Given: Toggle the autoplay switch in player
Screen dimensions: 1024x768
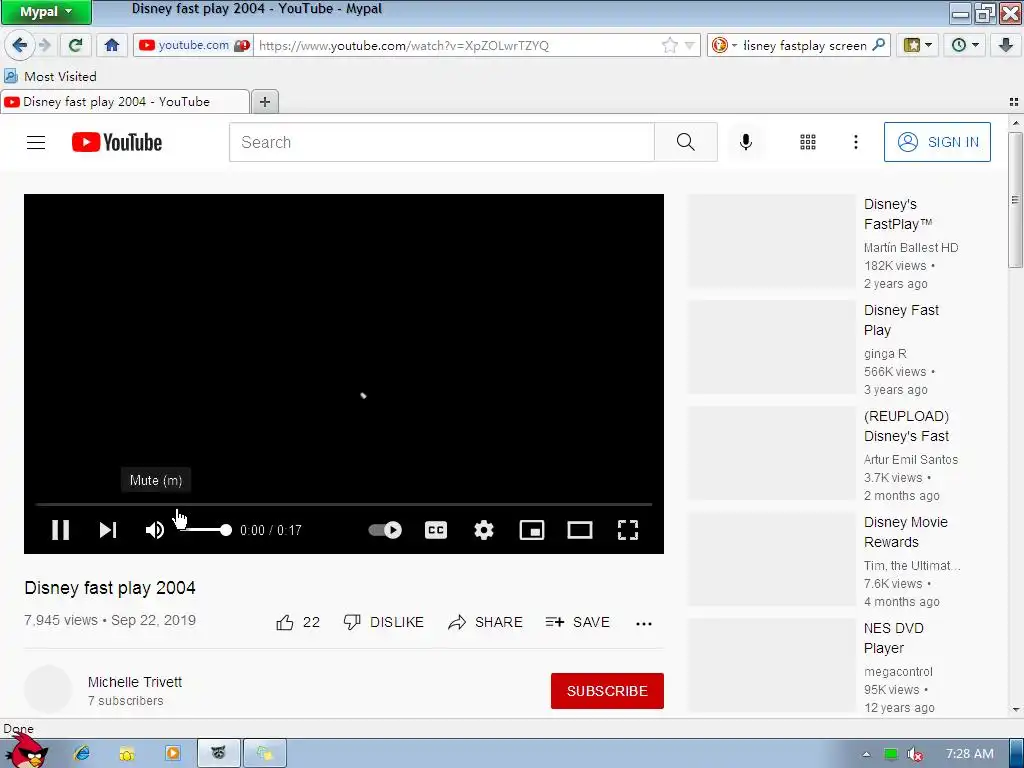Looking at the screenshot, I should coord(385,530).
